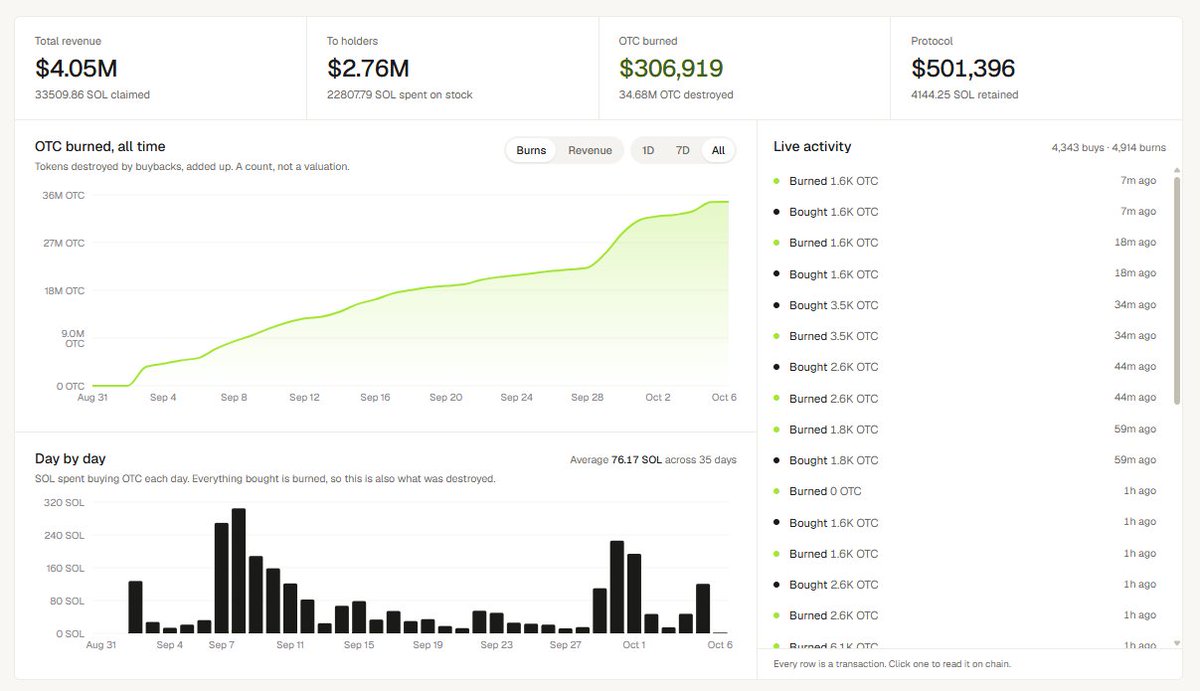Open the Bought 2.6K OTC row from 44m ago
Screen dimensions: 1200x691
click(x=965, y=367)
